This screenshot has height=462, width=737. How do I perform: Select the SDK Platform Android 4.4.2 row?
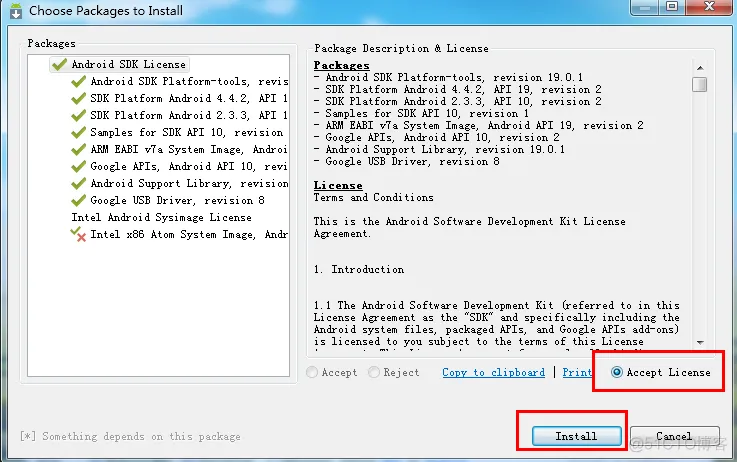tap(180, 98)
